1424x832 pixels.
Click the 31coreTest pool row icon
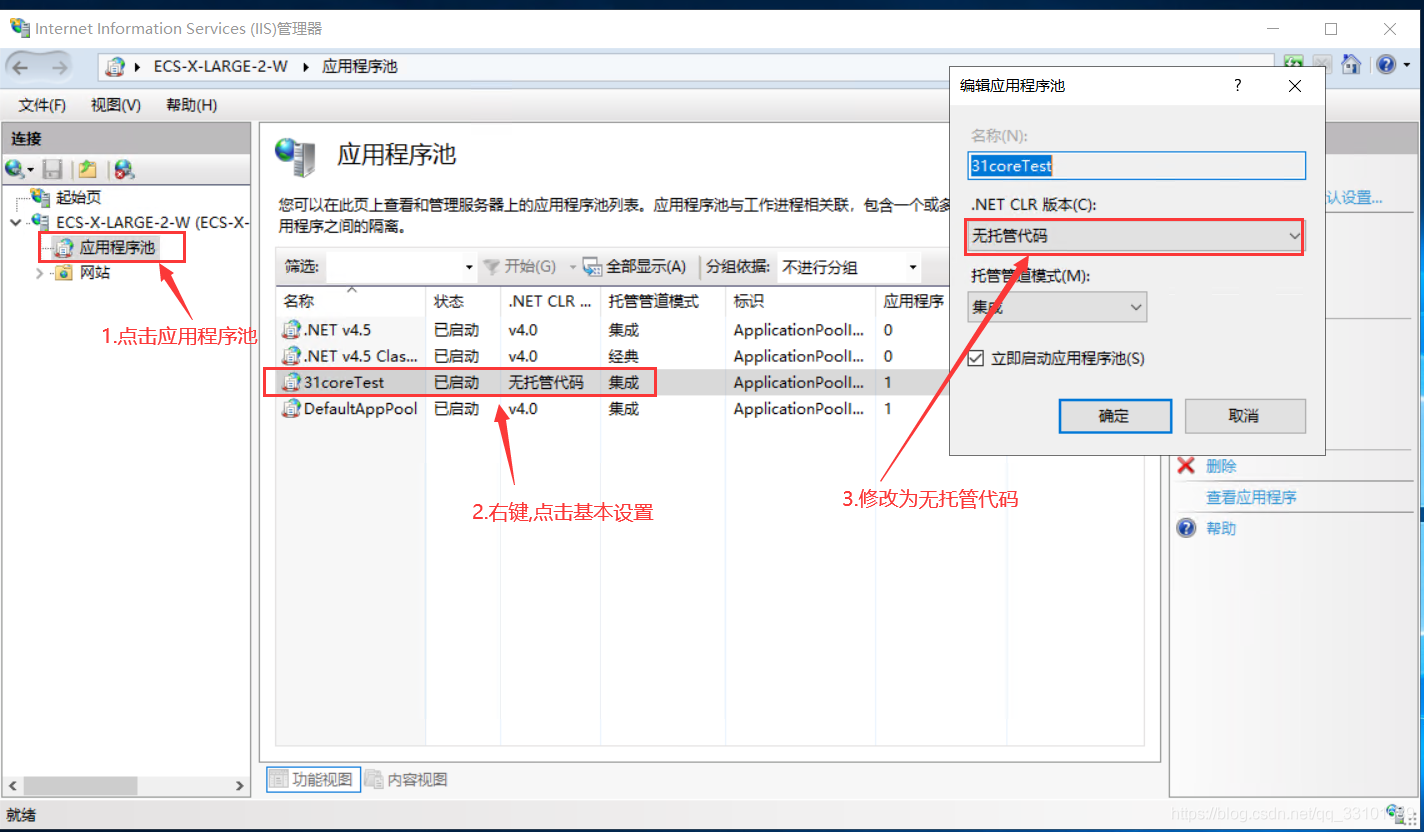291,382
